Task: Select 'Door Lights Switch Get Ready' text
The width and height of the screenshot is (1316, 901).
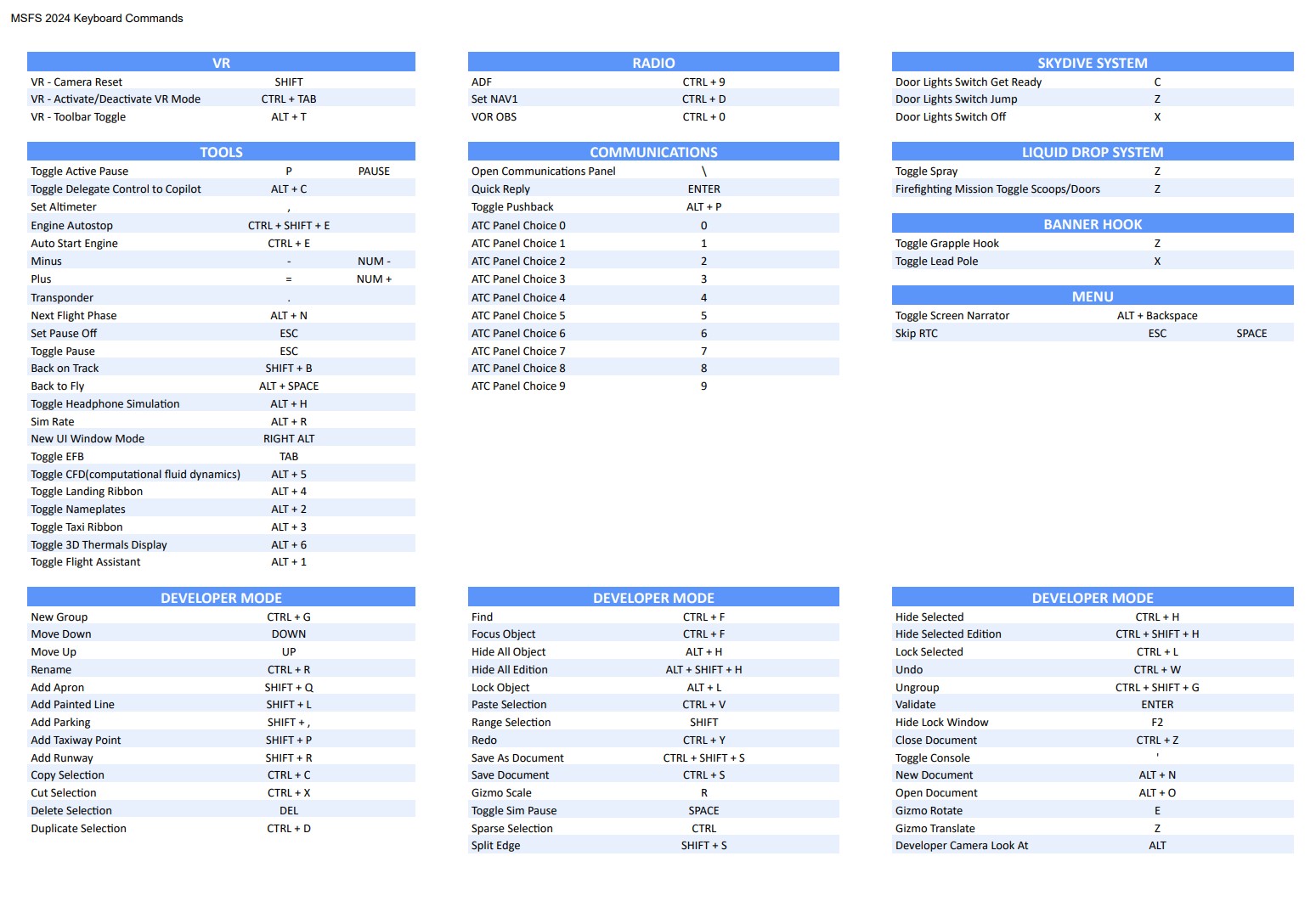Action: click(x=969, y=82)
